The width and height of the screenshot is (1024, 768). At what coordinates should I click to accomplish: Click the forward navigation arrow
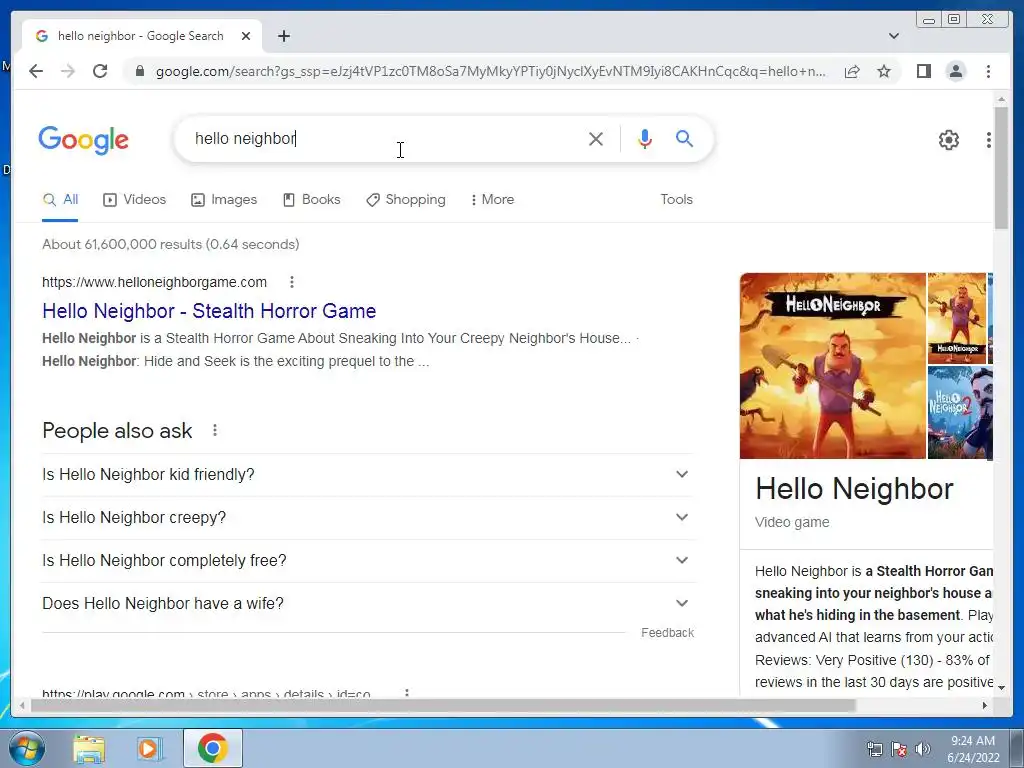pos(68,71)
